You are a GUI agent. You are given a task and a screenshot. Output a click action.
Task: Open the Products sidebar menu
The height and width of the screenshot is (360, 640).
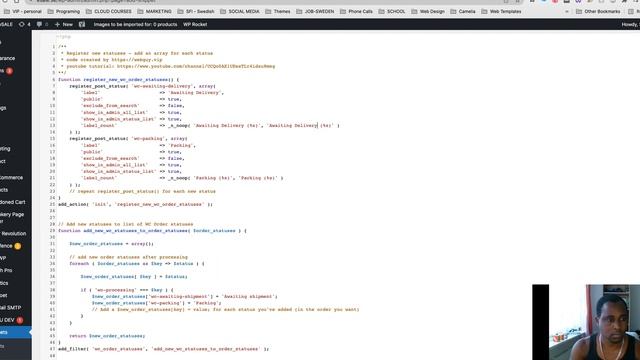(x=4, y=190)
